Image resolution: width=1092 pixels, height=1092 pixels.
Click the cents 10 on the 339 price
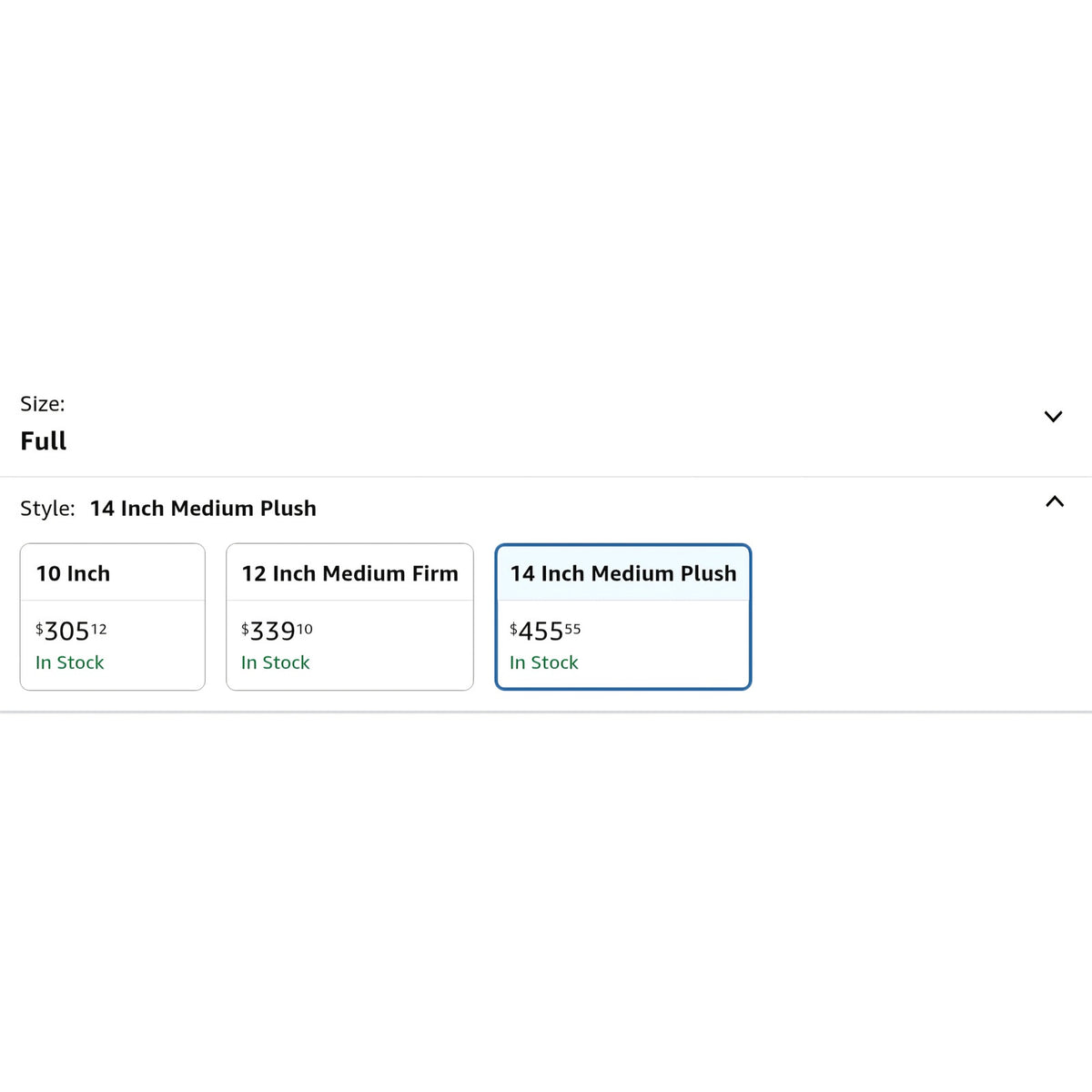click(x=305, y=629)
